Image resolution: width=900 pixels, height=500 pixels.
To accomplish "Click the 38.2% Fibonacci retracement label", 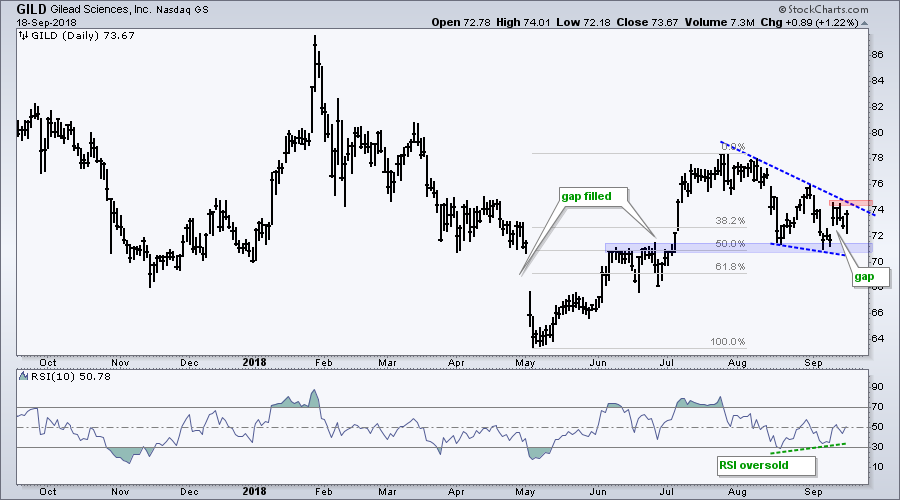I will 730,221.
